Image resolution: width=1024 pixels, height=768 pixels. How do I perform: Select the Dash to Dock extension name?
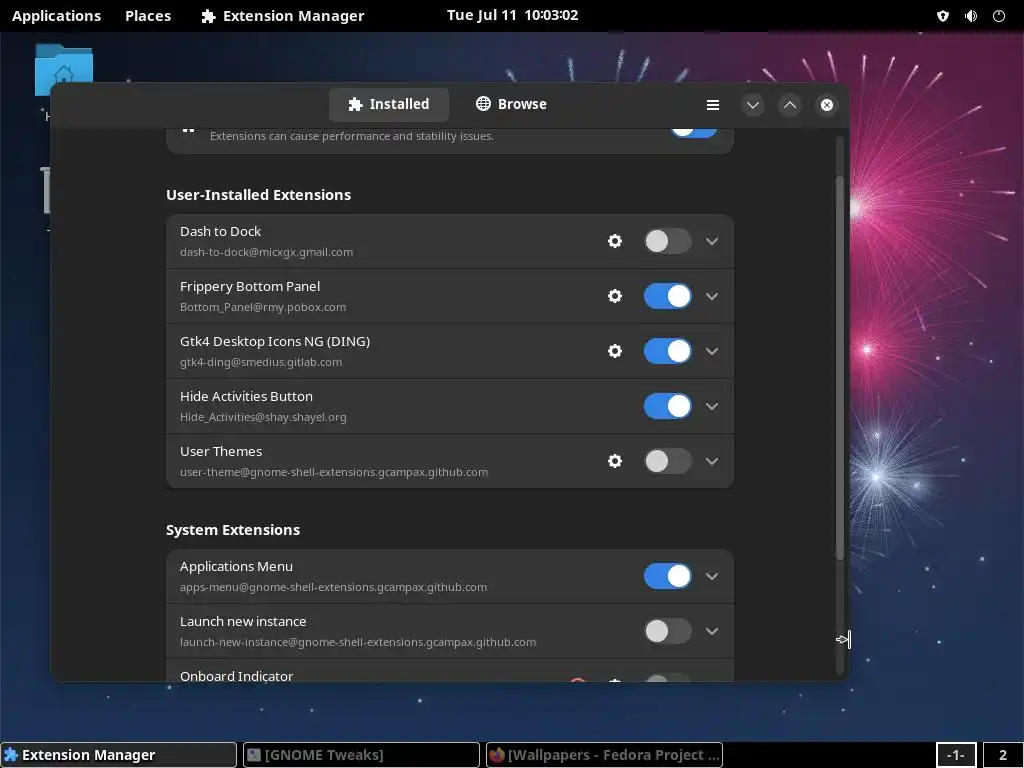coord(220,231)
